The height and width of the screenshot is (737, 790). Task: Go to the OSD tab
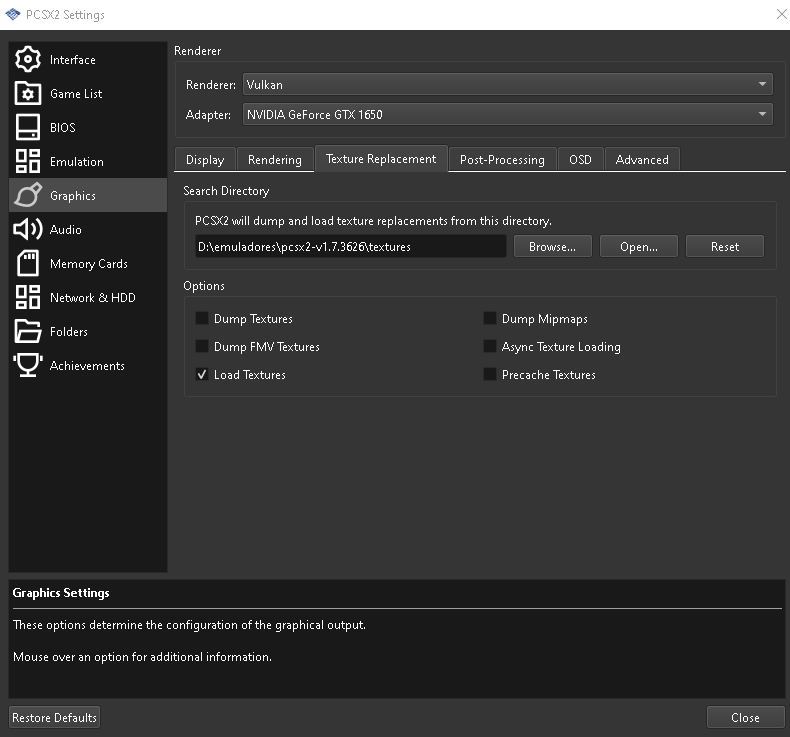click(x=580, y=160)
